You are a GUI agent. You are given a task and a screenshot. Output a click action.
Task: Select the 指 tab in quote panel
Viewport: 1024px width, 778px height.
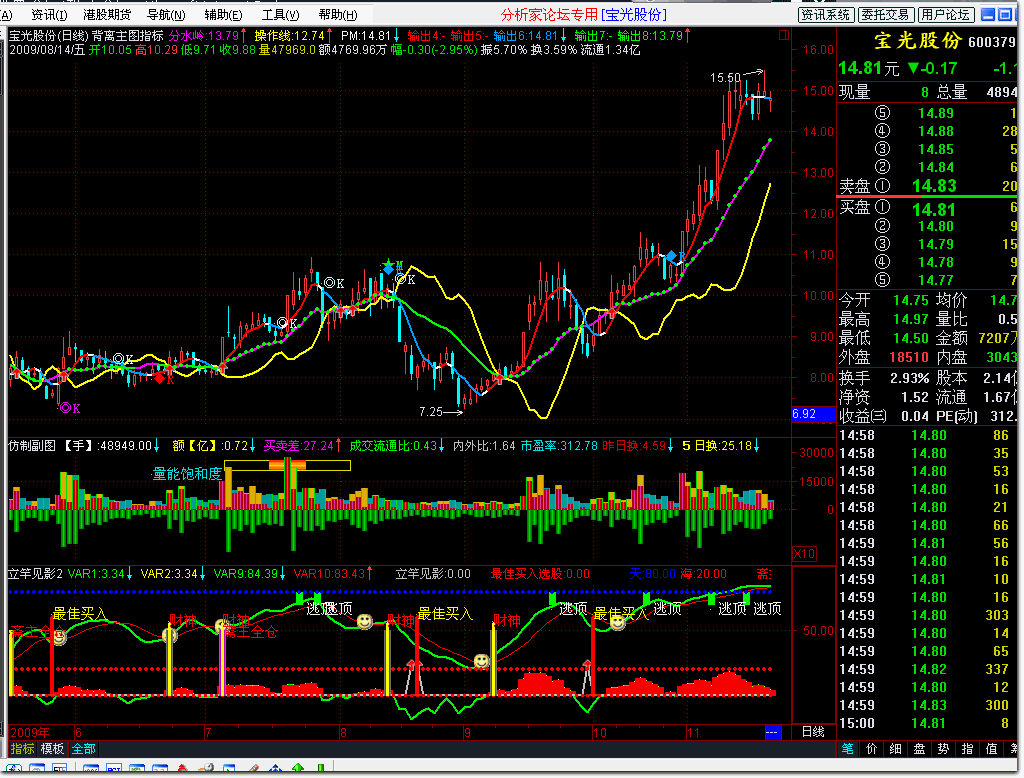tap(967, 749)
